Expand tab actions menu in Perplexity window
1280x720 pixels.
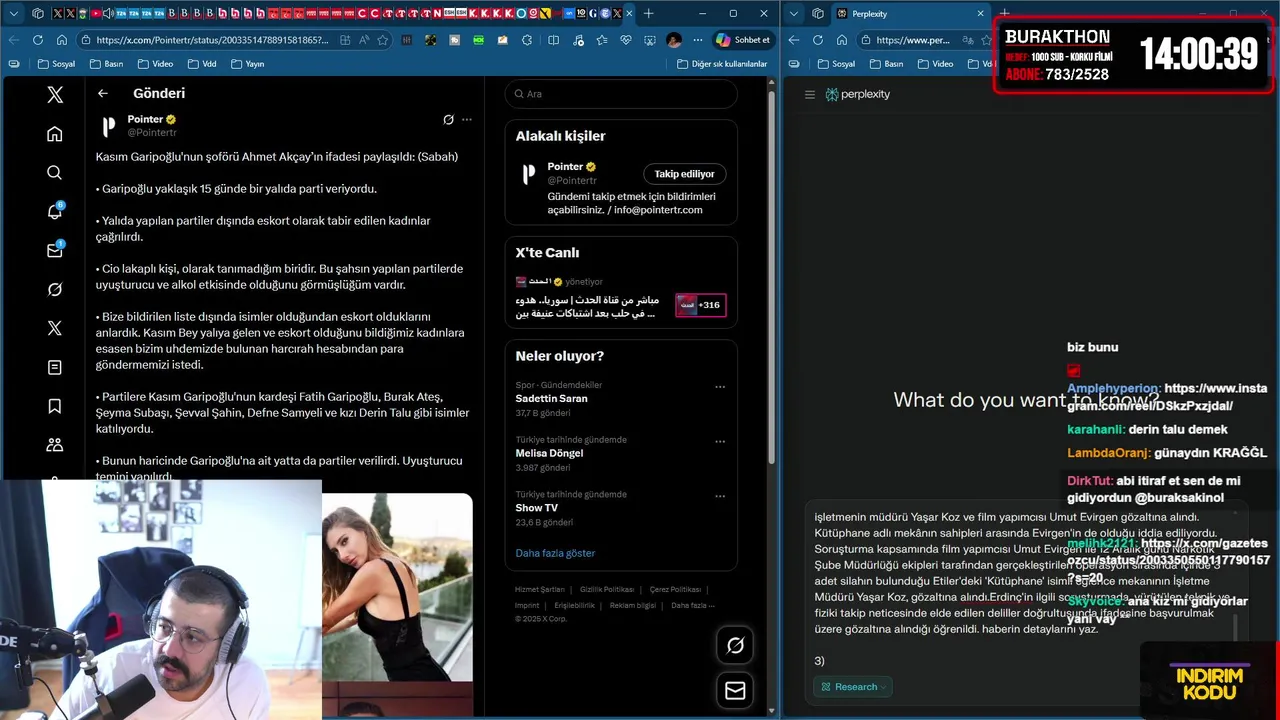click(x=794, y=14)
